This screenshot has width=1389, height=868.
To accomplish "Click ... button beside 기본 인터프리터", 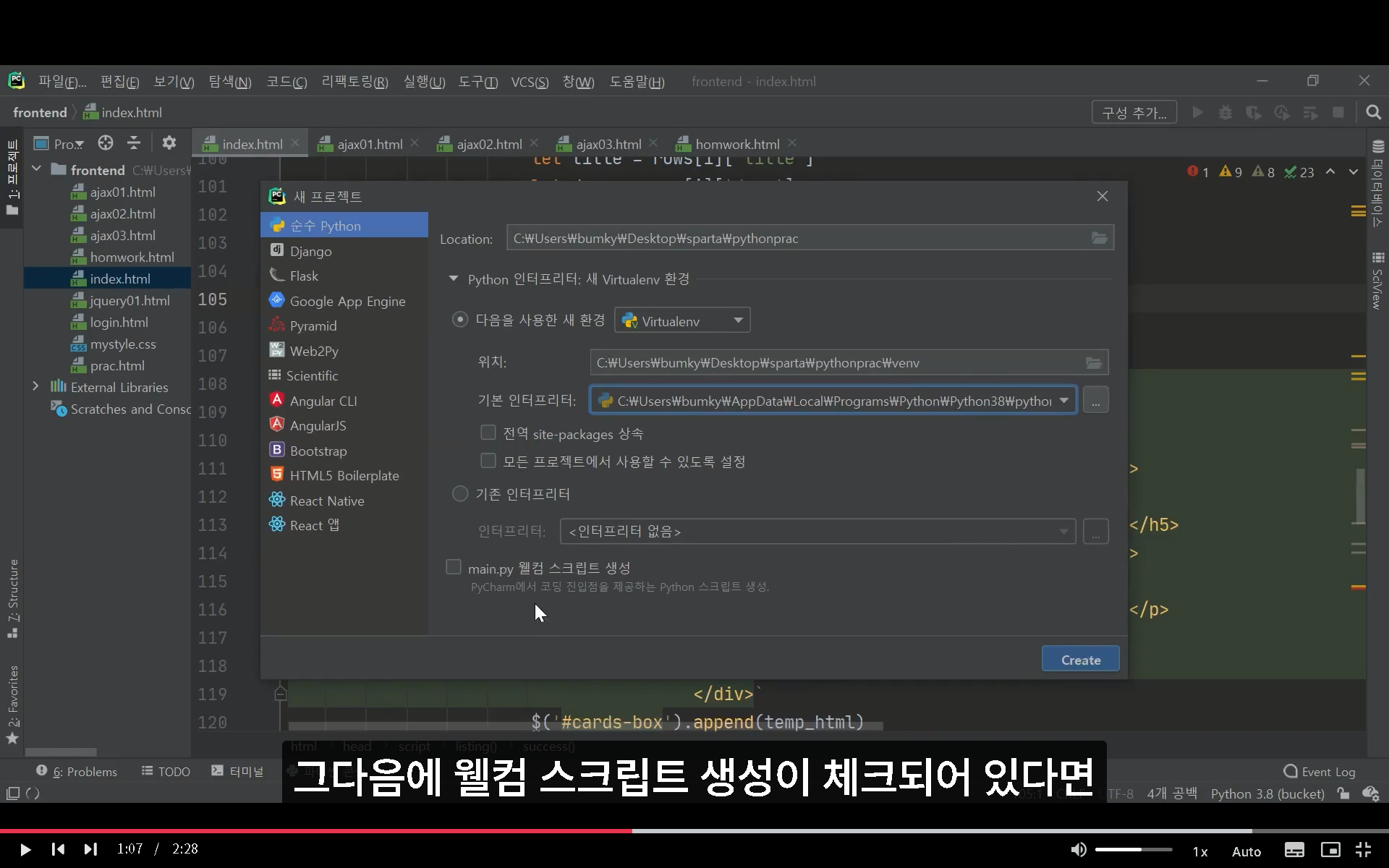I will (1095, 400).
